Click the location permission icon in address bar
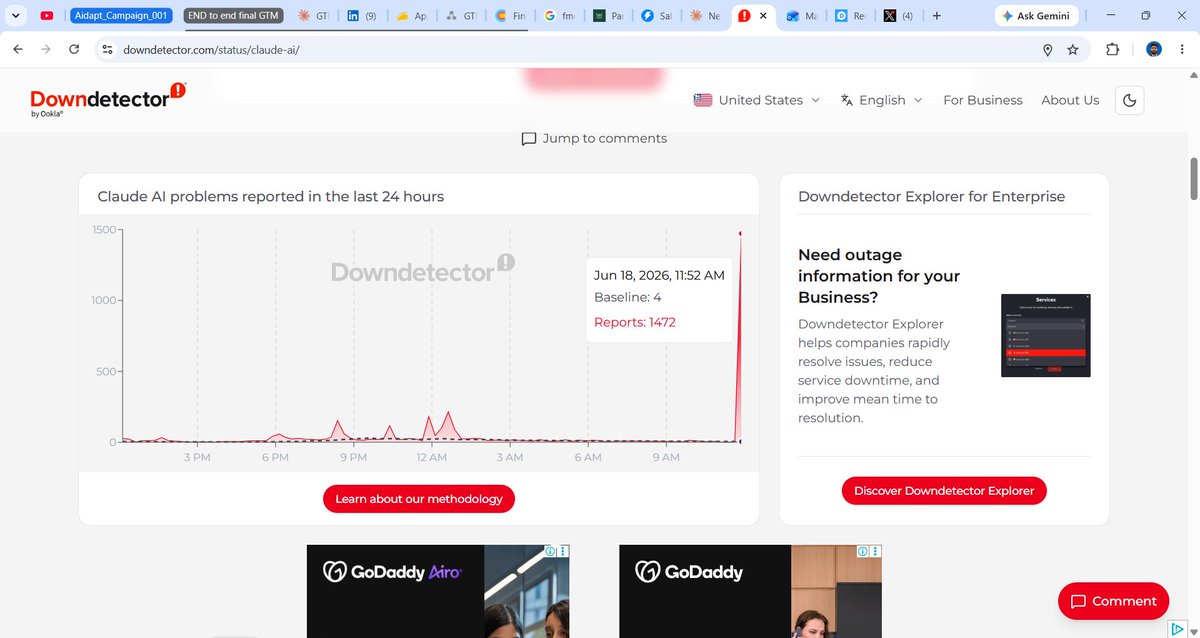The image size is (1200, 638). [1047, 50]
